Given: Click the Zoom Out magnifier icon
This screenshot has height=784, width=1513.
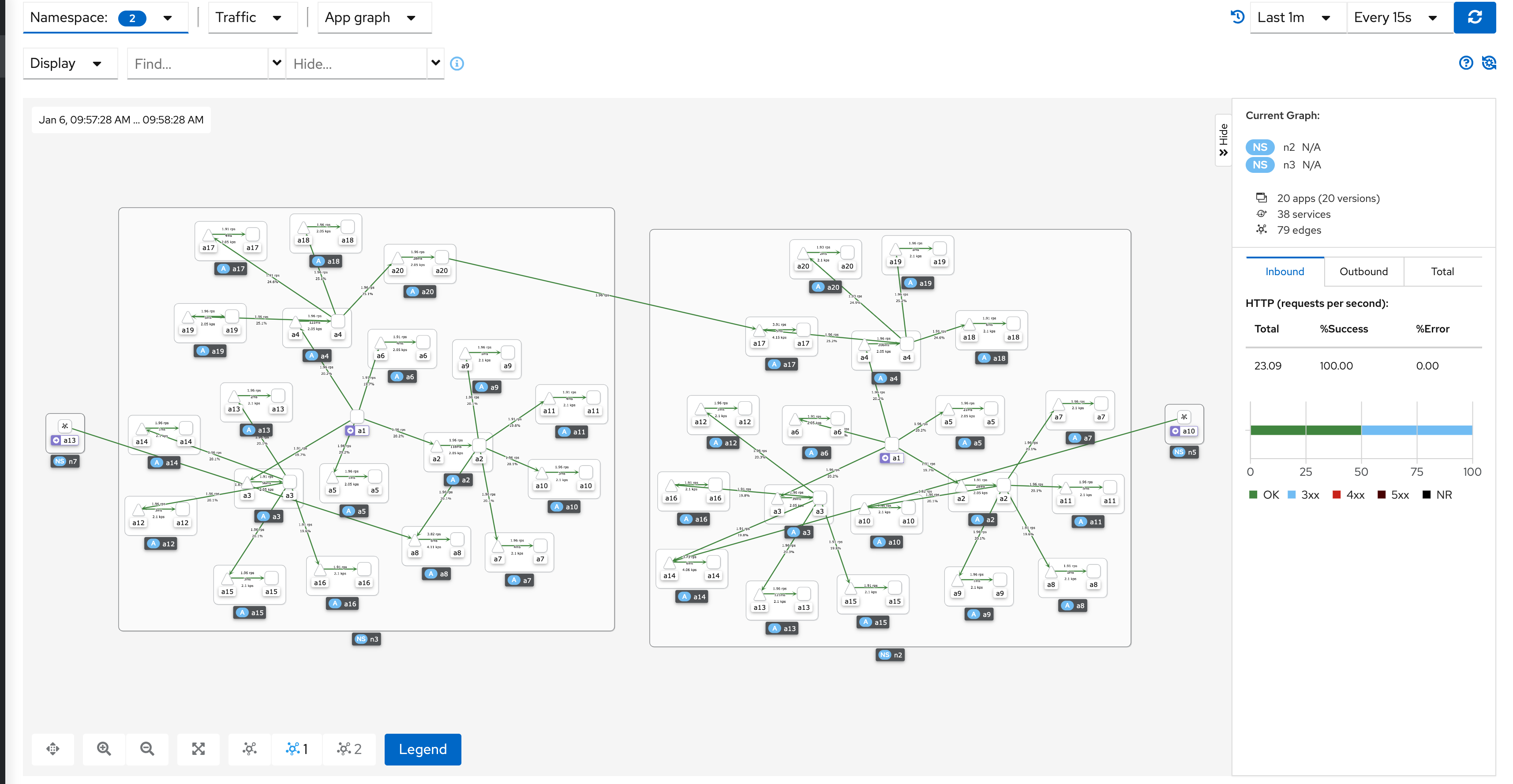Looking at the screenshot, I should (x=147, y=748).
